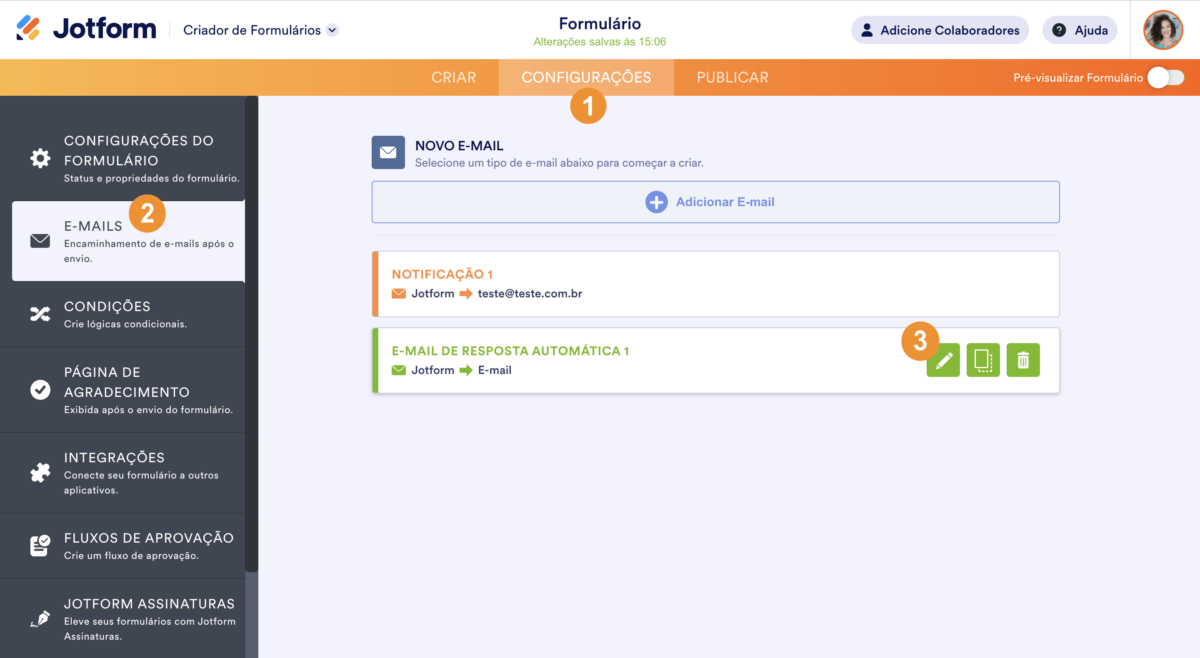Viewport: 1200px width, 658px height.
Task: Expand Criador de Formulários dropdown
Action: click(332, 30)
